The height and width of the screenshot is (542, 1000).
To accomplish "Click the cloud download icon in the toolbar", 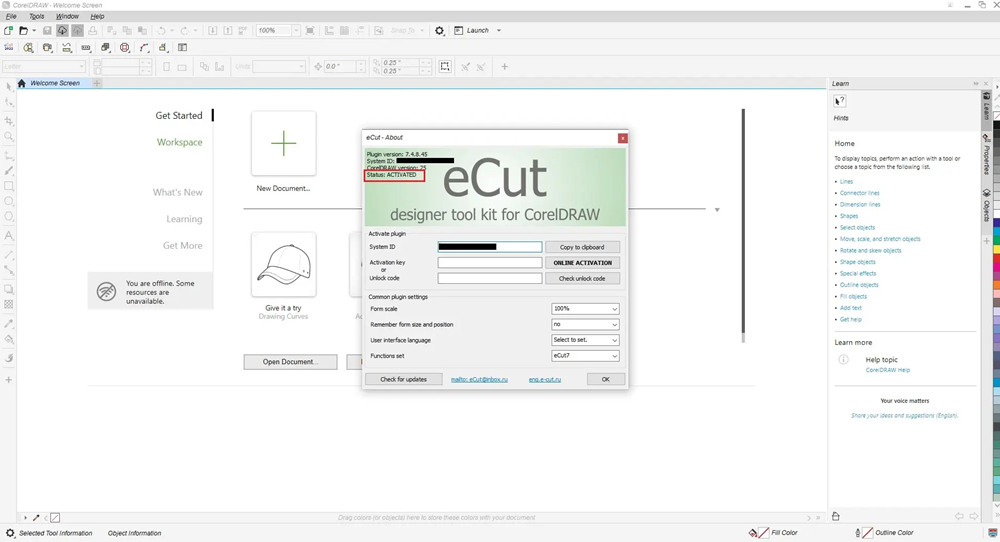I will pos(62,31).
